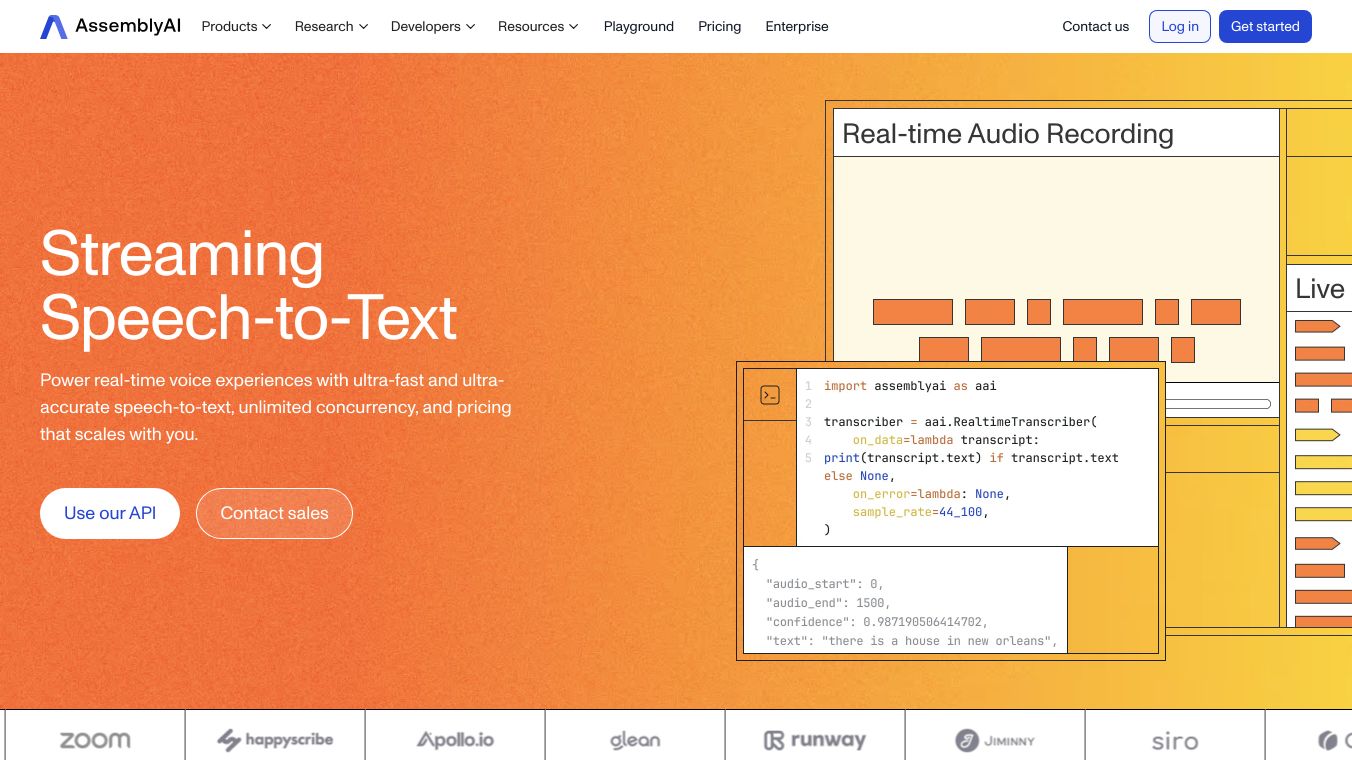Click the terminal prompt icon in code panel
The image size is (1352, 760).
770,395
